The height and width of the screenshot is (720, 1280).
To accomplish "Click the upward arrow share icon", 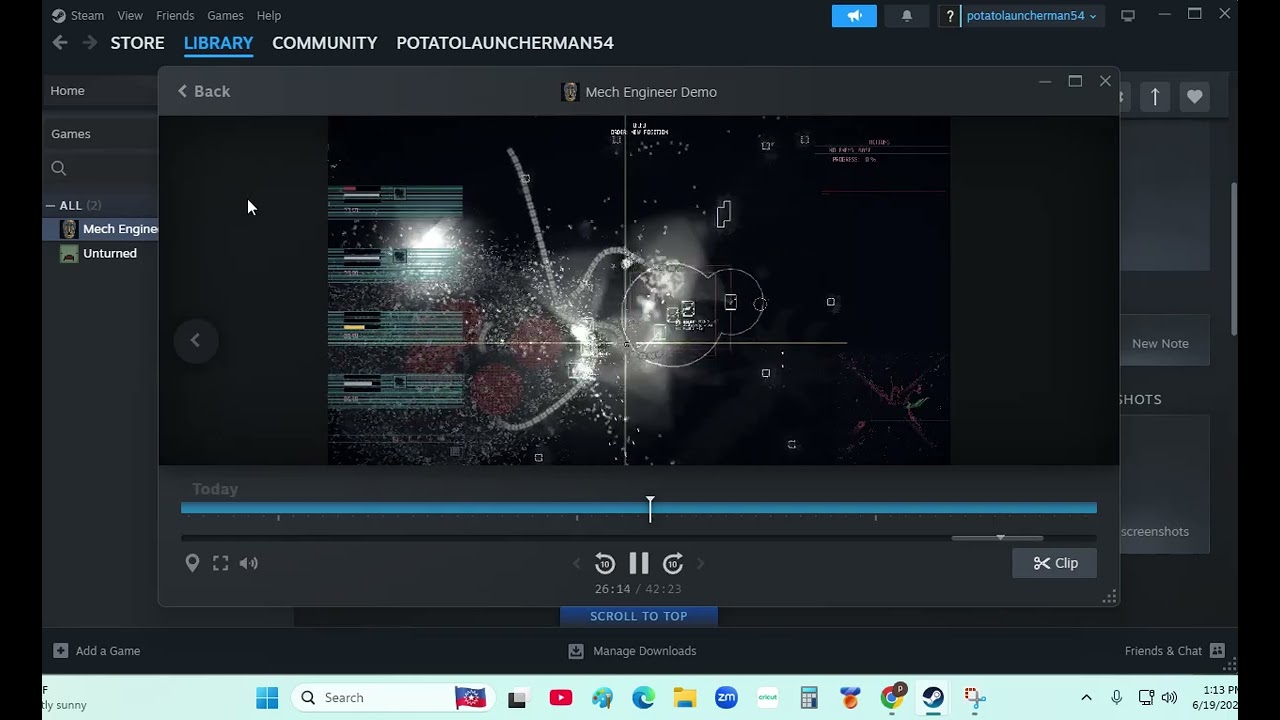I will click(1155, 97).
